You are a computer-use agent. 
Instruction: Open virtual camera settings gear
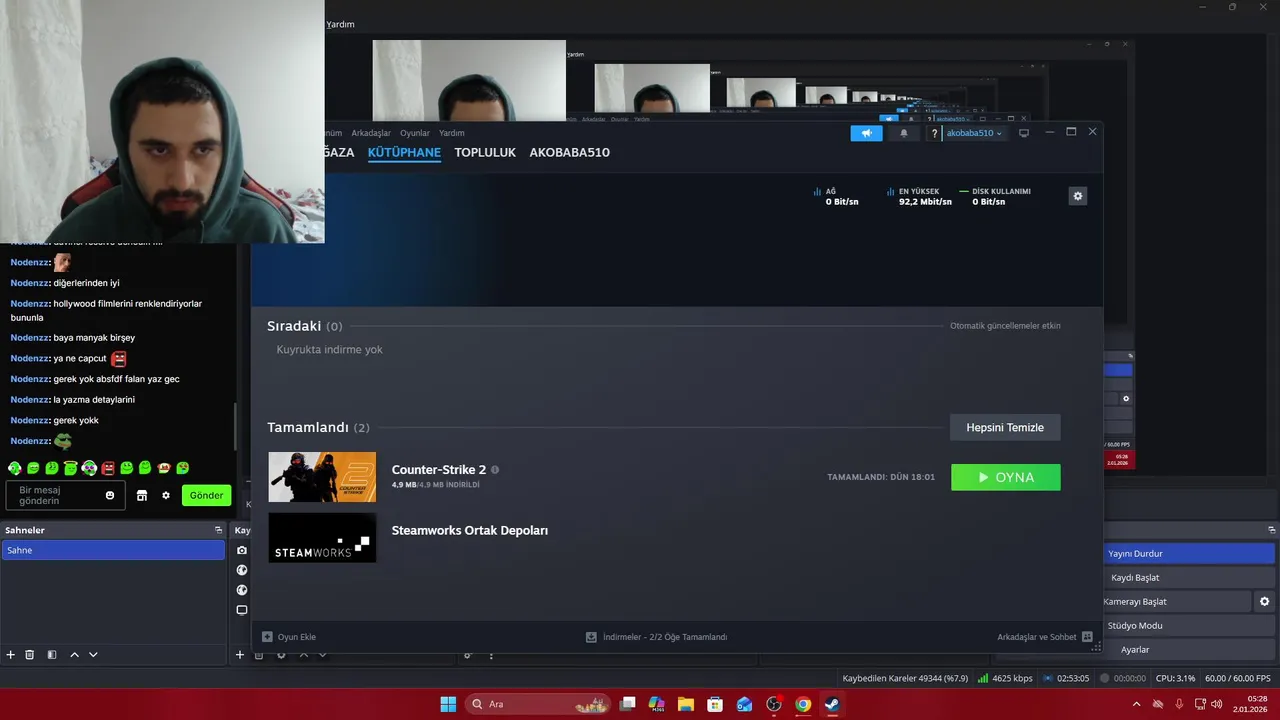pyautogui.click(x=1264, y=602)
